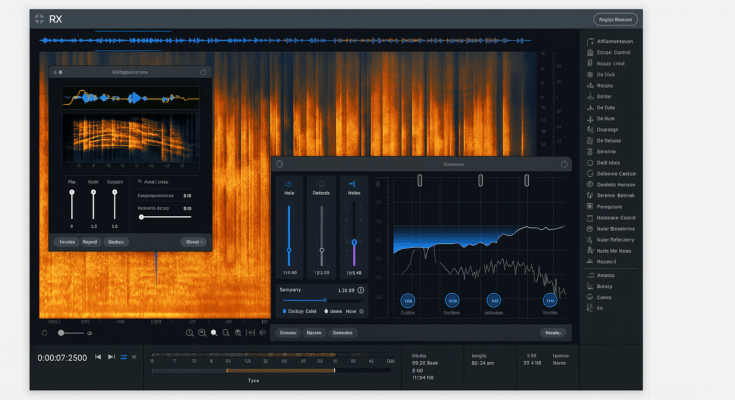Click the Region Remove button
The width and height of the screenshot is (735, 400).
point(615,20)
